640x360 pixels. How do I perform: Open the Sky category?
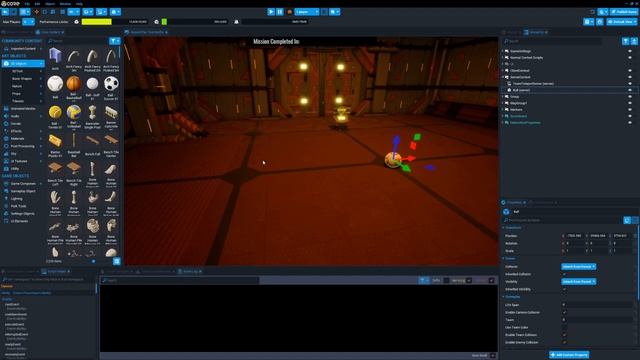click(13, 154)
